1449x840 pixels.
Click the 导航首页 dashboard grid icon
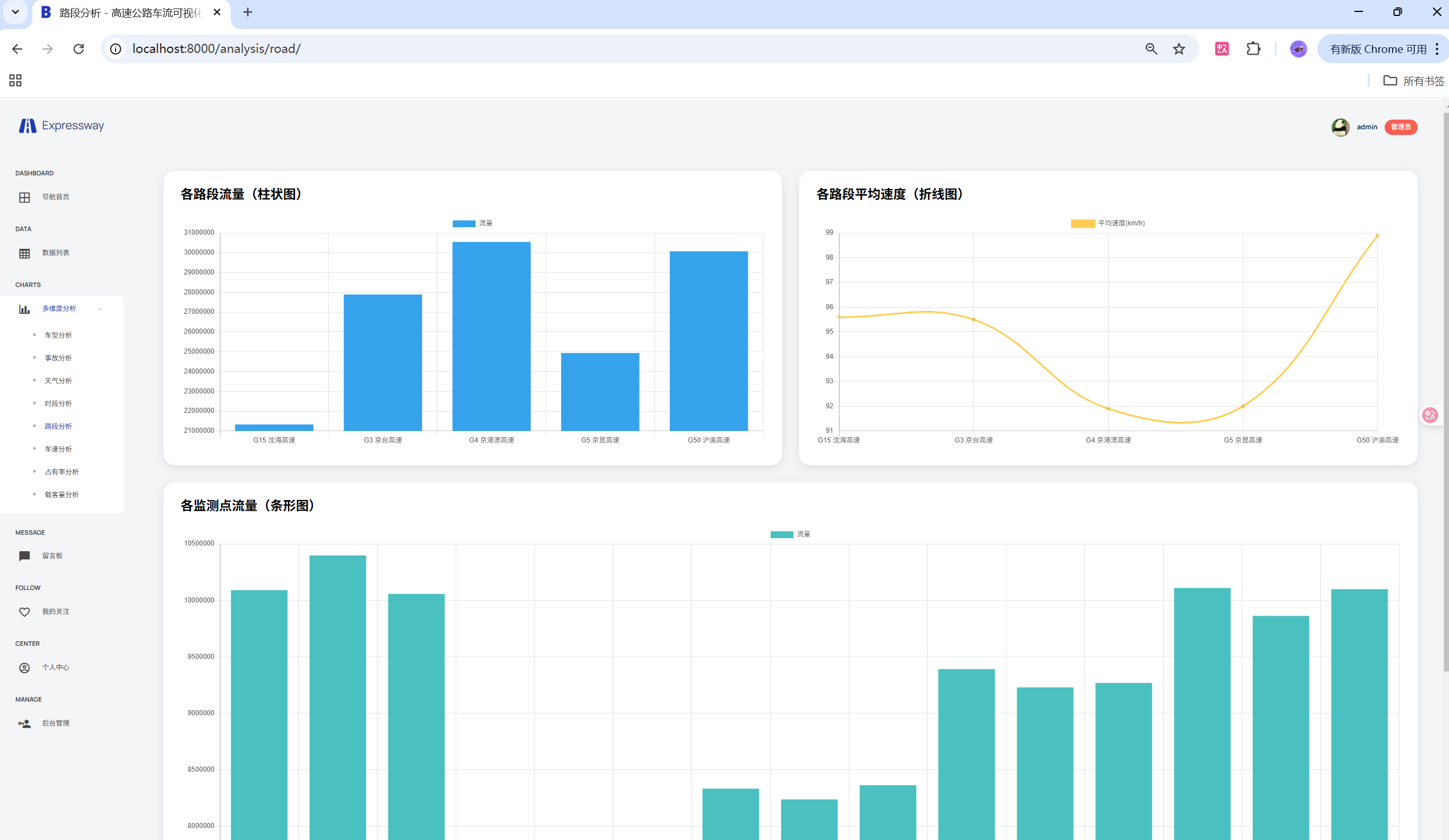coord(24,198)
